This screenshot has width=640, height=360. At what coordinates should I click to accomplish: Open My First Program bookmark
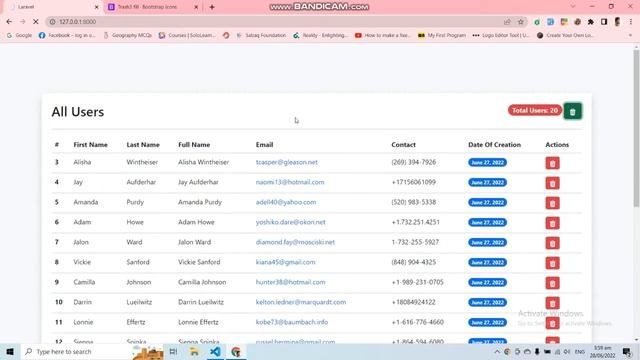(x=442, y=35)
